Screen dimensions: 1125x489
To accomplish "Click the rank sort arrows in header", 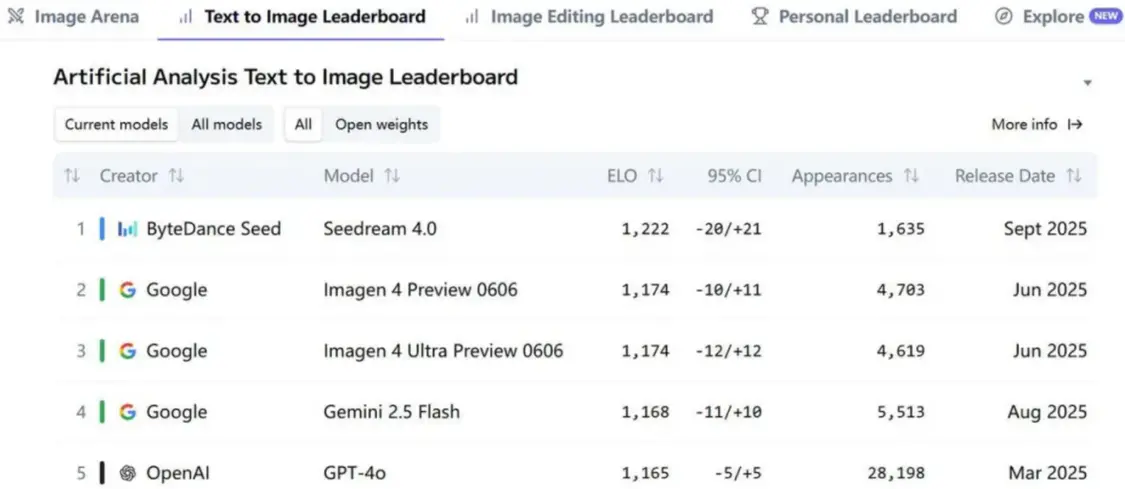I will coord(71,176).
